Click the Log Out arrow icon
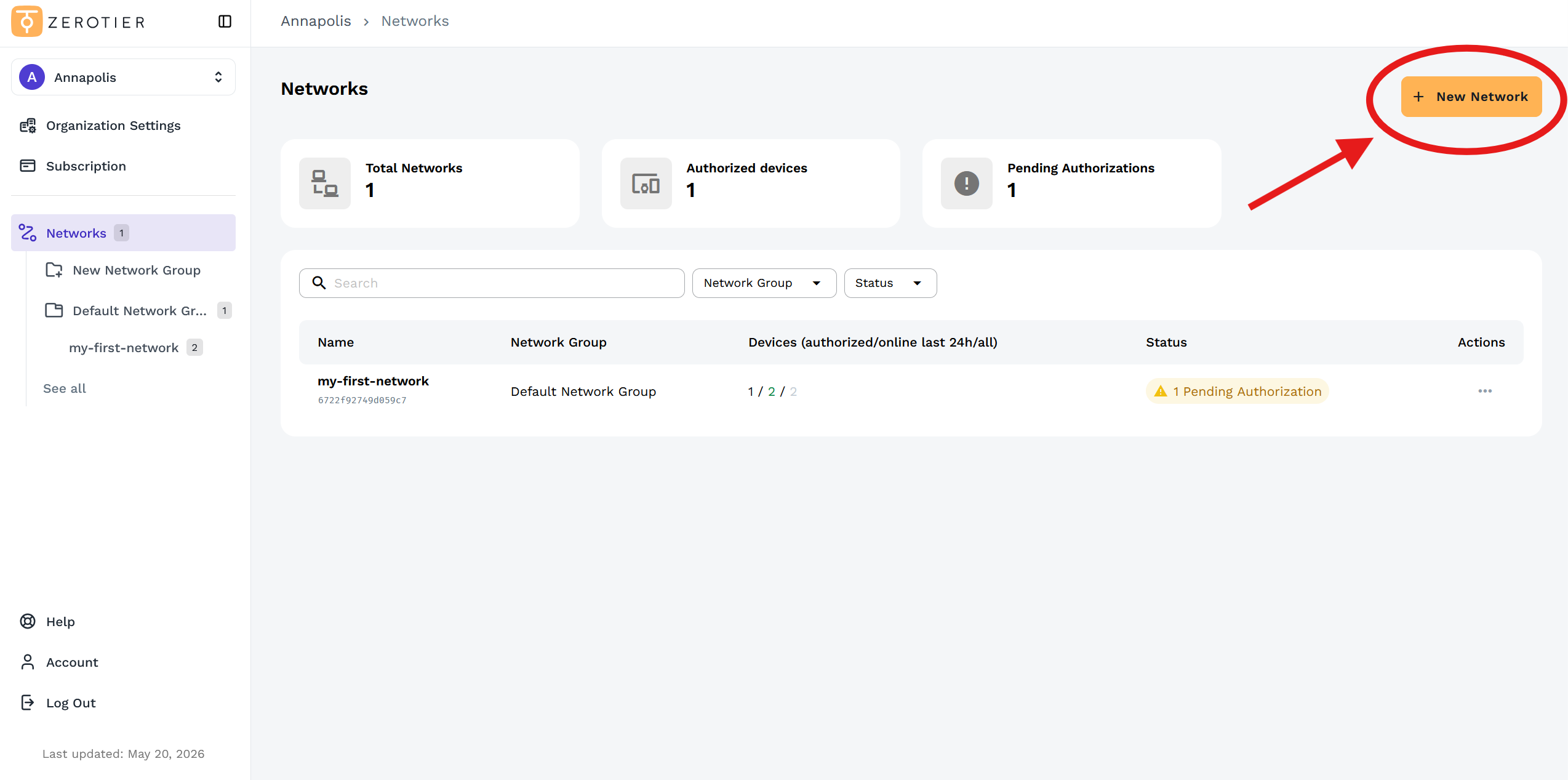Screen dimensions: 1568x780 click(x=28, y=702)
